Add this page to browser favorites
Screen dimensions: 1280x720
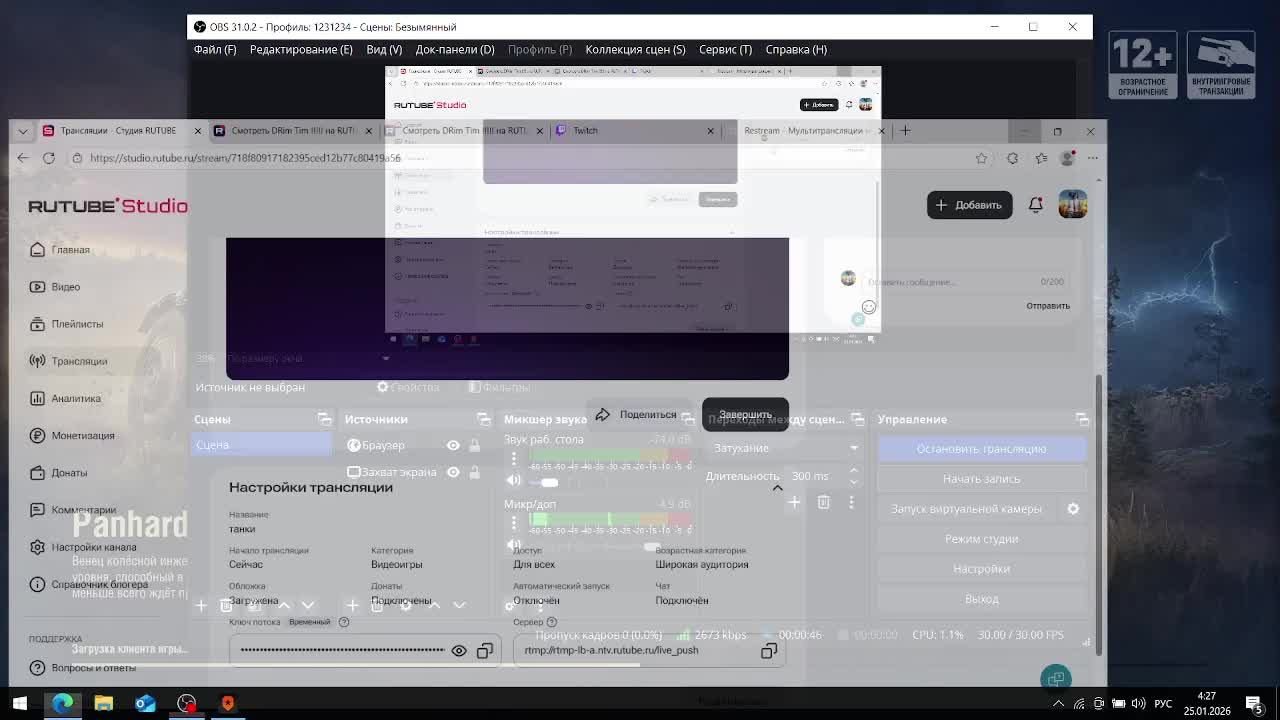(981, 158)
